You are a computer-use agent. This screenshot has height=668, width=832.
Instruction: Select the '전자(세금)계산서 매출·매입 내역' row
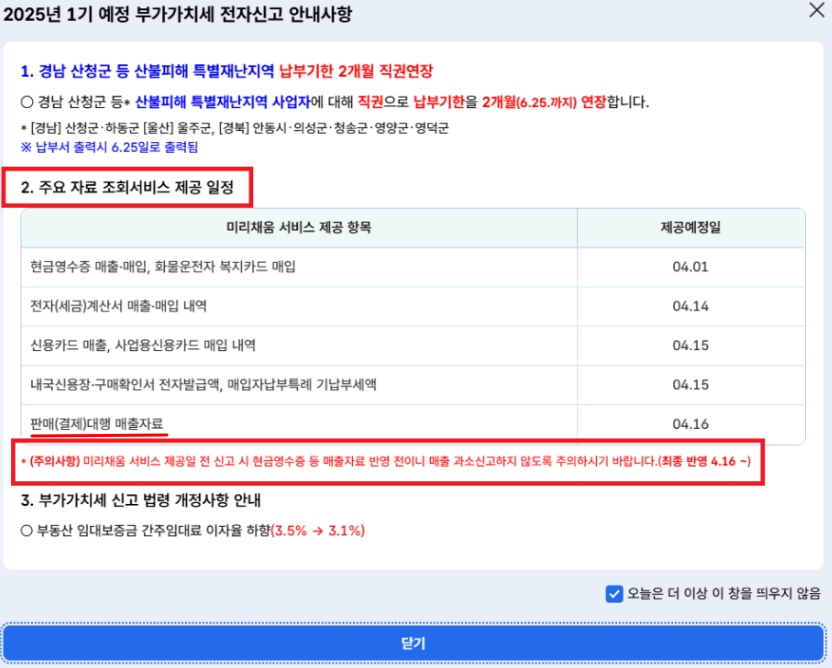119,305
